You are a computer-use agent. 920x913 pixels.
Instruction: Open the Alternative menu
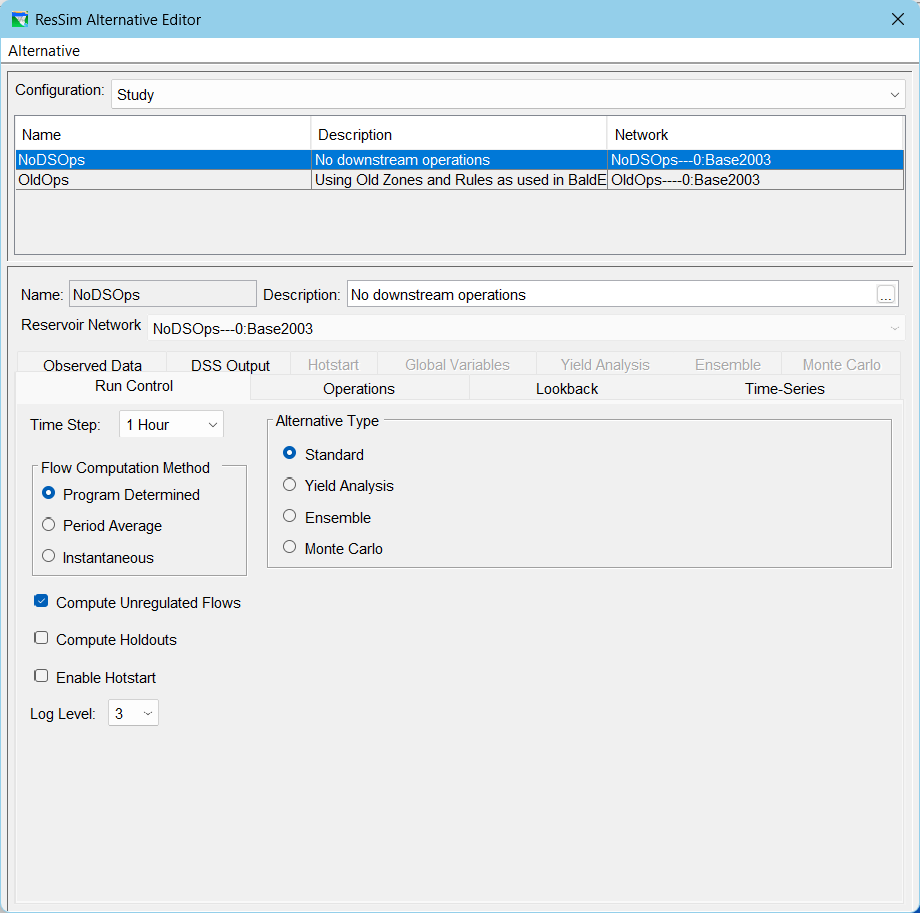(44, 51)
